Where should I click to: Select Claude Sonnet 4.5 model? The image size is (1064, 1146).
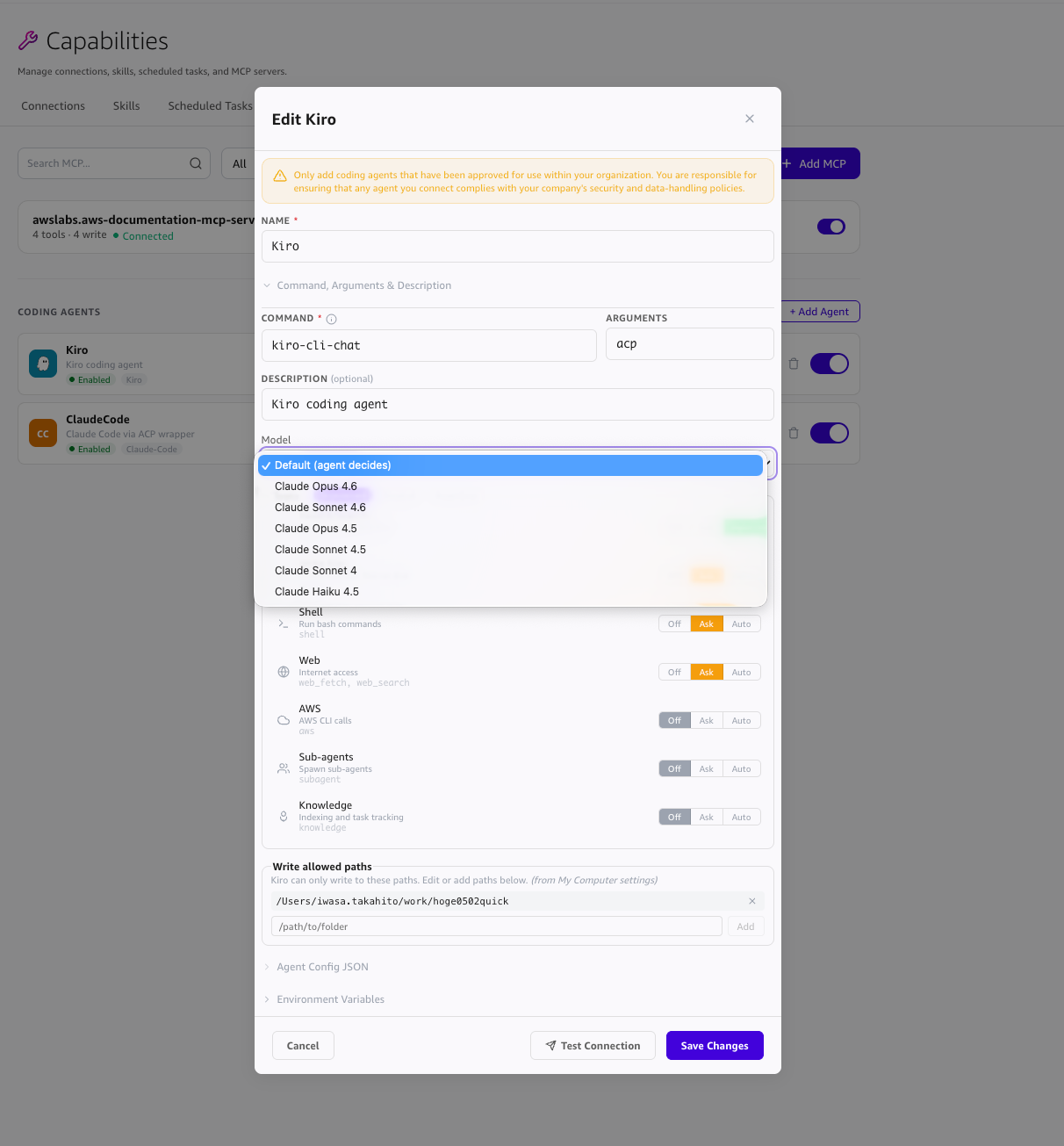(x=510, y=550)
